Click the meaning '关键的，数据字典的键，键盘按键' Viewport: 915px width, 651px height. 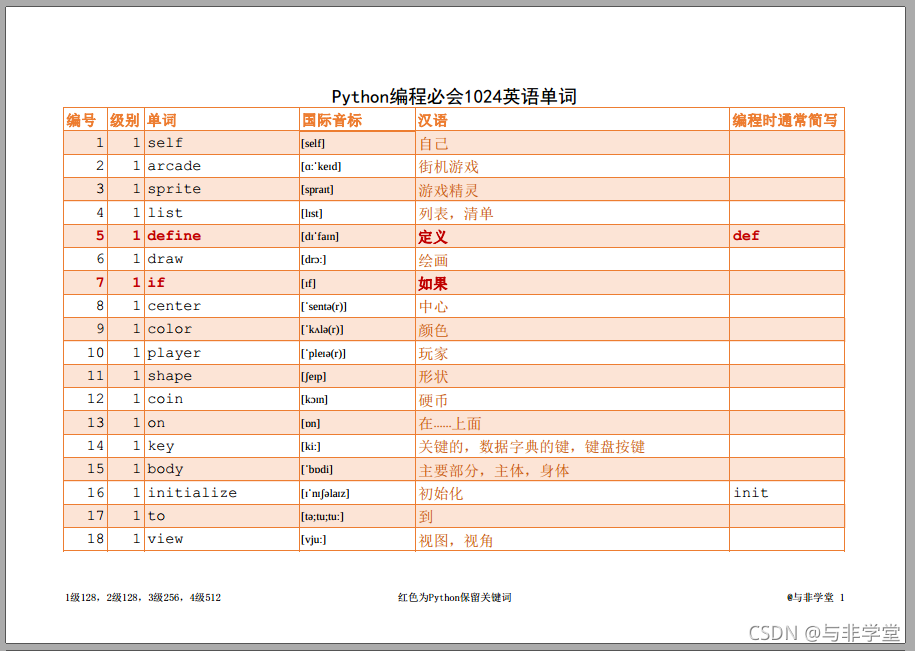532,447
